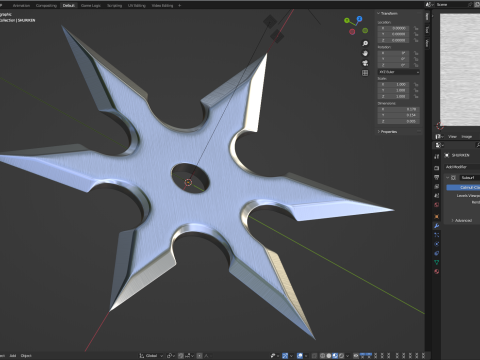The image size is (480, 360).
Task: Switch to the Video Editing workspace tab
Action: pos(162,6)
